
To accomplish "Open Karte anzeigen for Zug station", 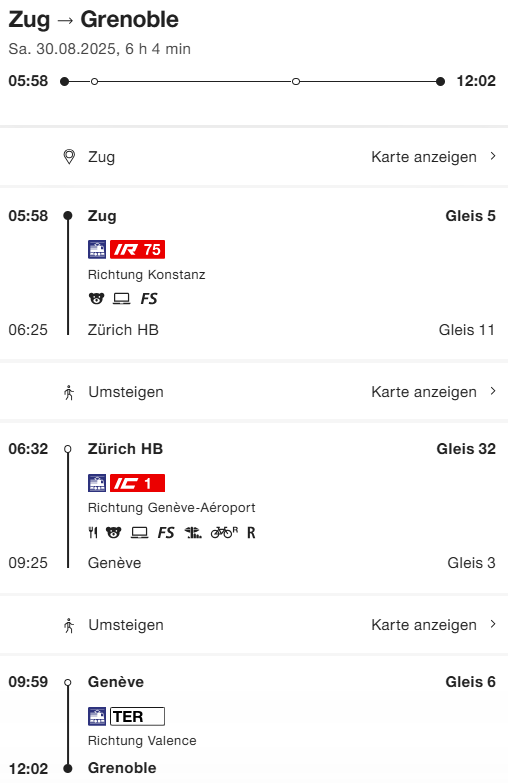I will (424, 157).
